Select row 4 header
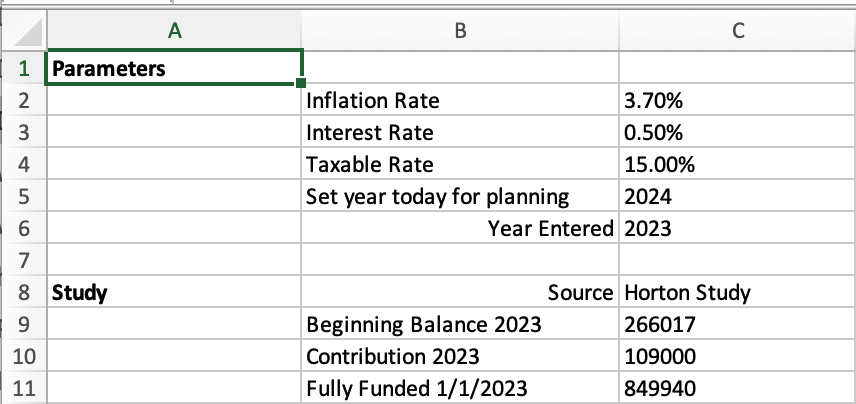This screenshot has width=856, height=404. tap(26, 165)
